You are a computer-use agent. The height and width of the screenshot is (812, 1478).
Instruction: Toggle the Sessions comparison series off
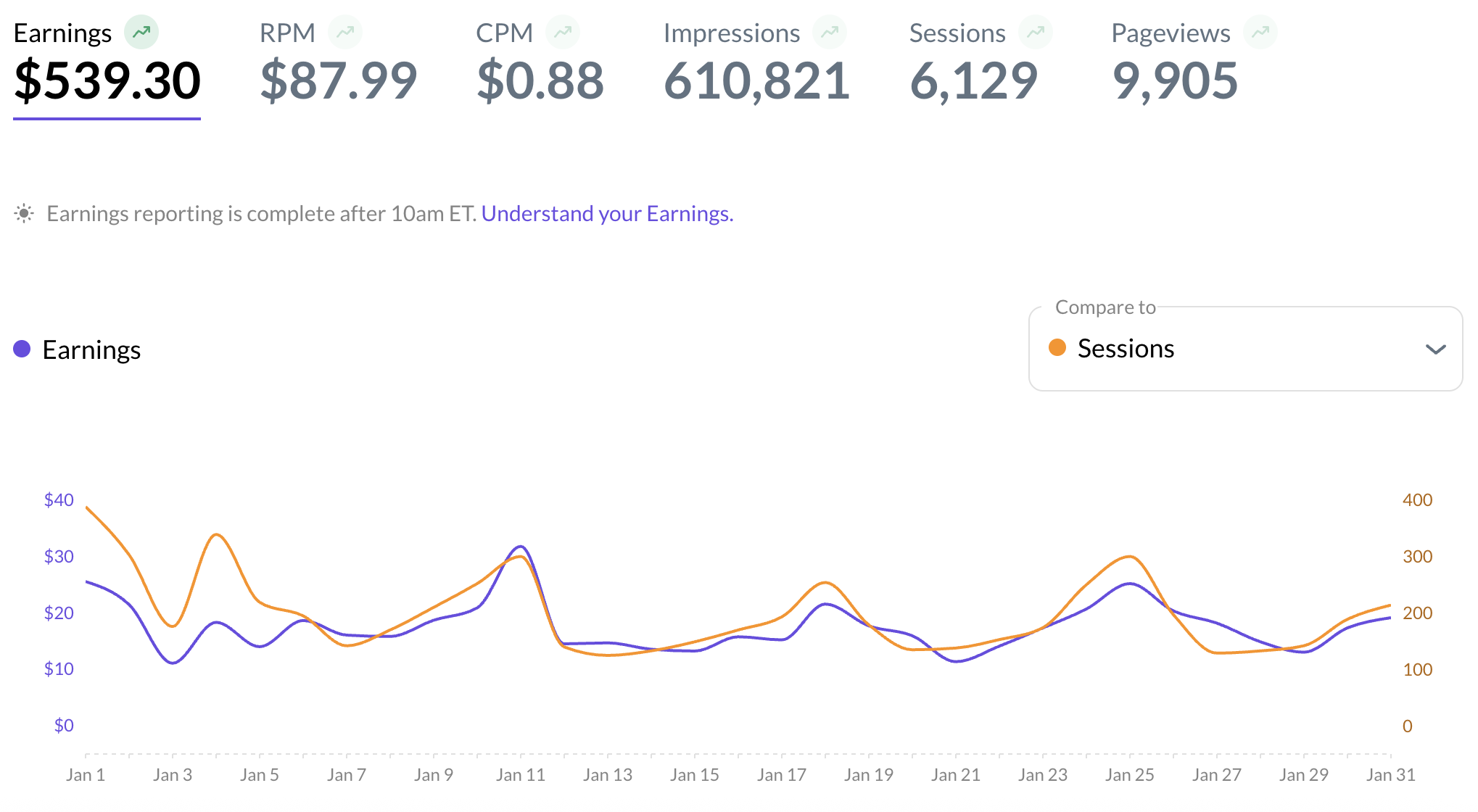[x=1126, y=348]
